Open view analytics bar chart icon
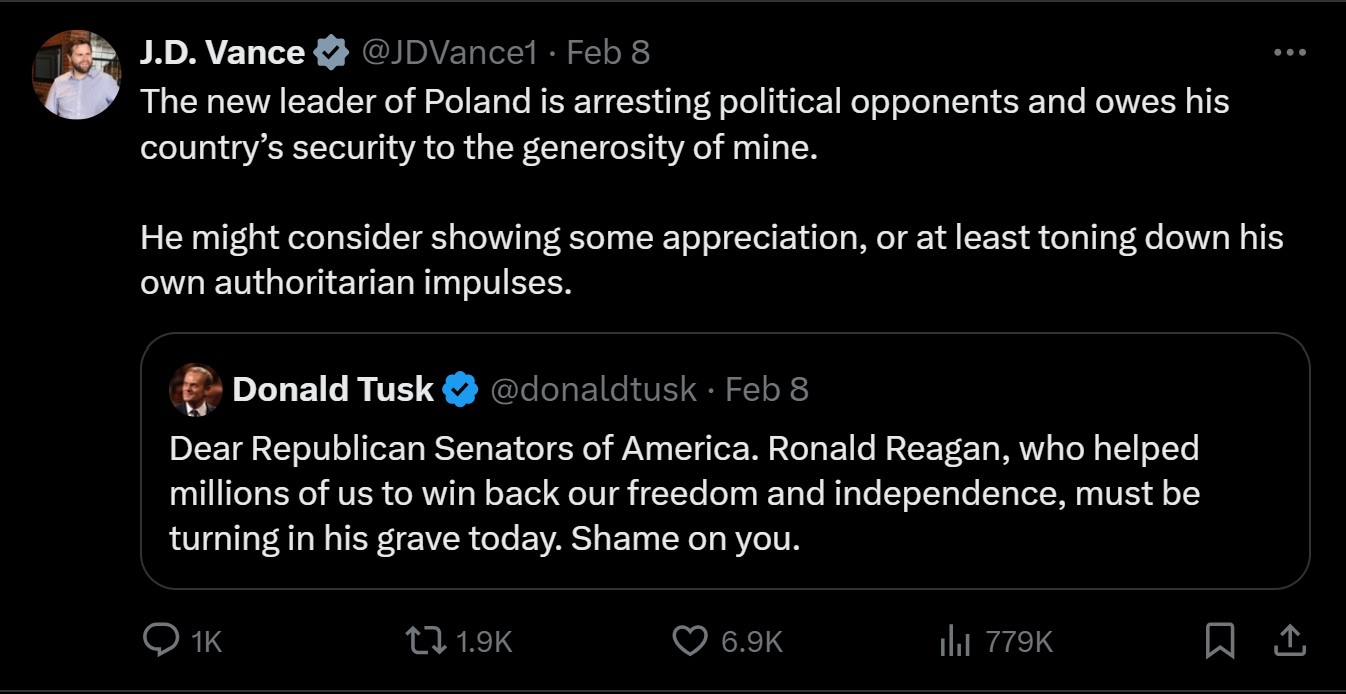Viewport: 1346px width, 694px height. click(x=955, y=641)
